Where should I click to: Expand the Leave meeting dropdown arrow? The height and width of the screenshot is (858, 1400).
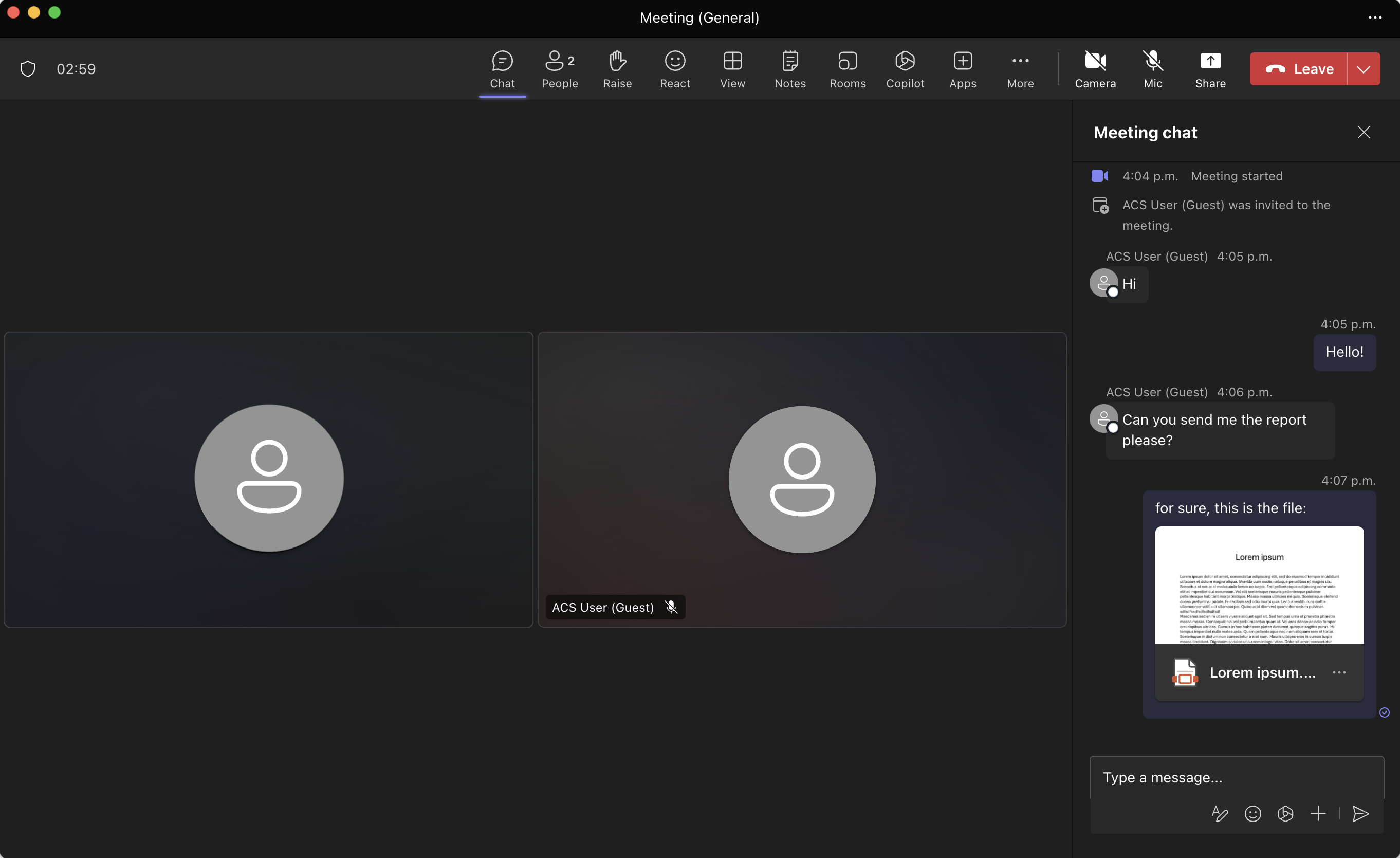click(1364, 68)
